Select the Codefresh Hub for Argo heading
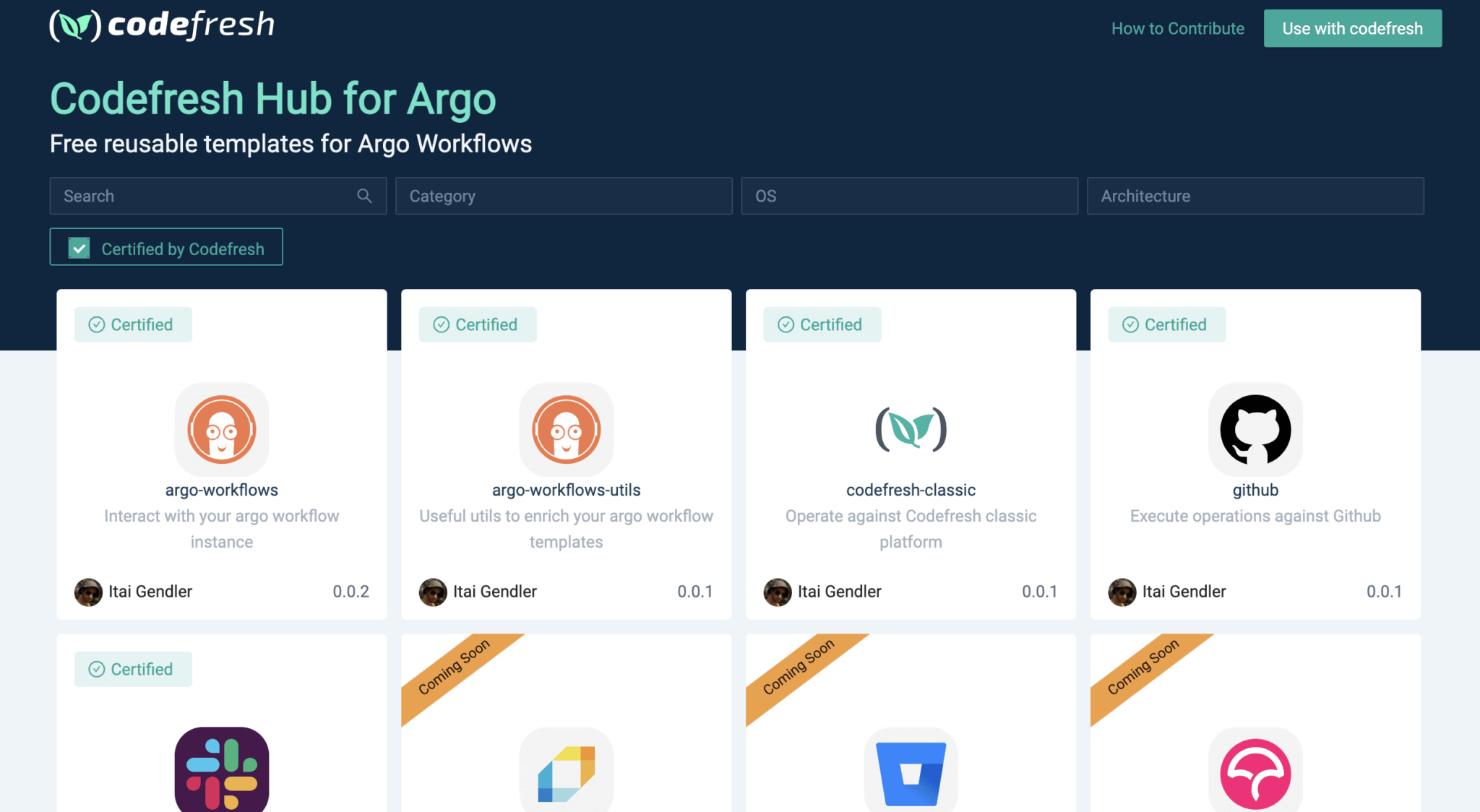The width and height of the screenshot is (1480, 812). coord(272,99)
